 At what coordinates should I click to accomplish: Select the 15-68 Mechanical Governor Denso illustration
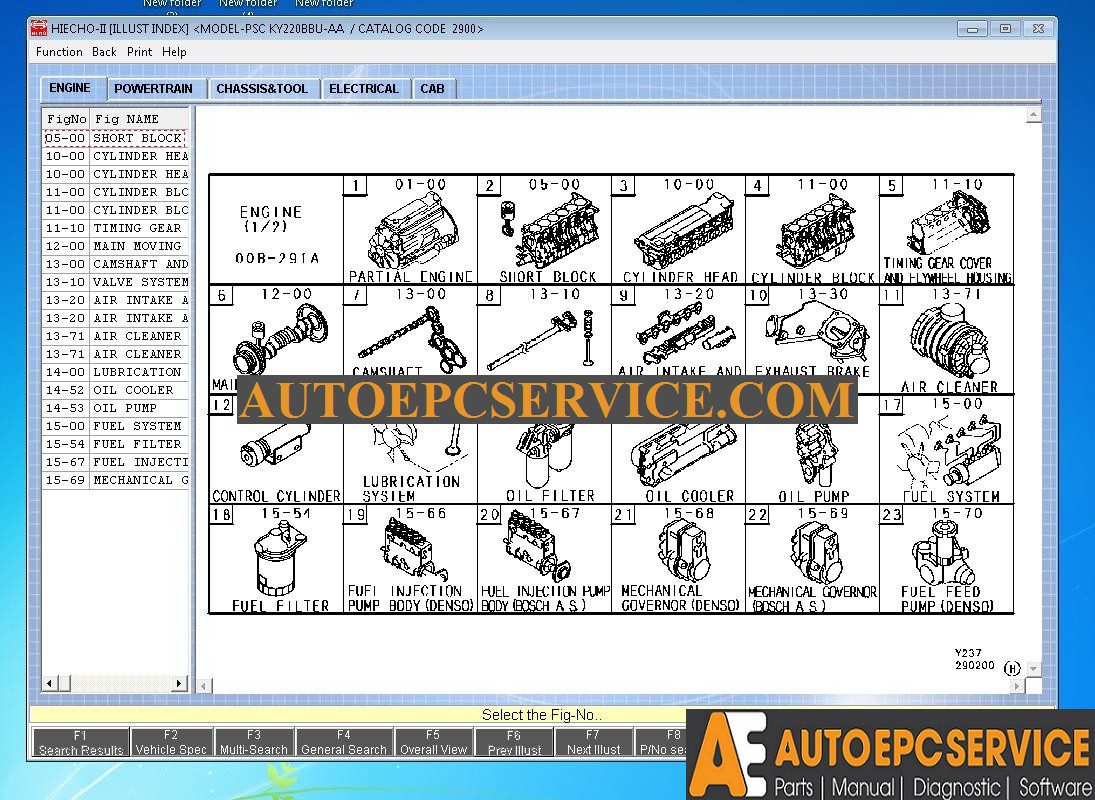pos(678,559)
